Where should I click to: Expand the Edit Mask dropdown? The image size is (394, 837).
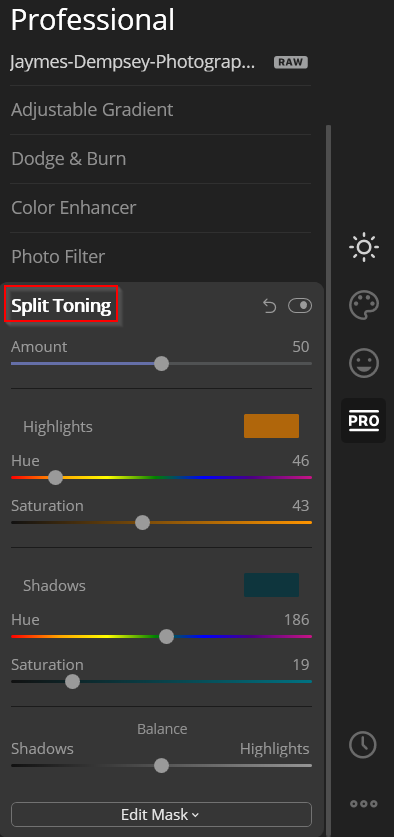point(161,815)
